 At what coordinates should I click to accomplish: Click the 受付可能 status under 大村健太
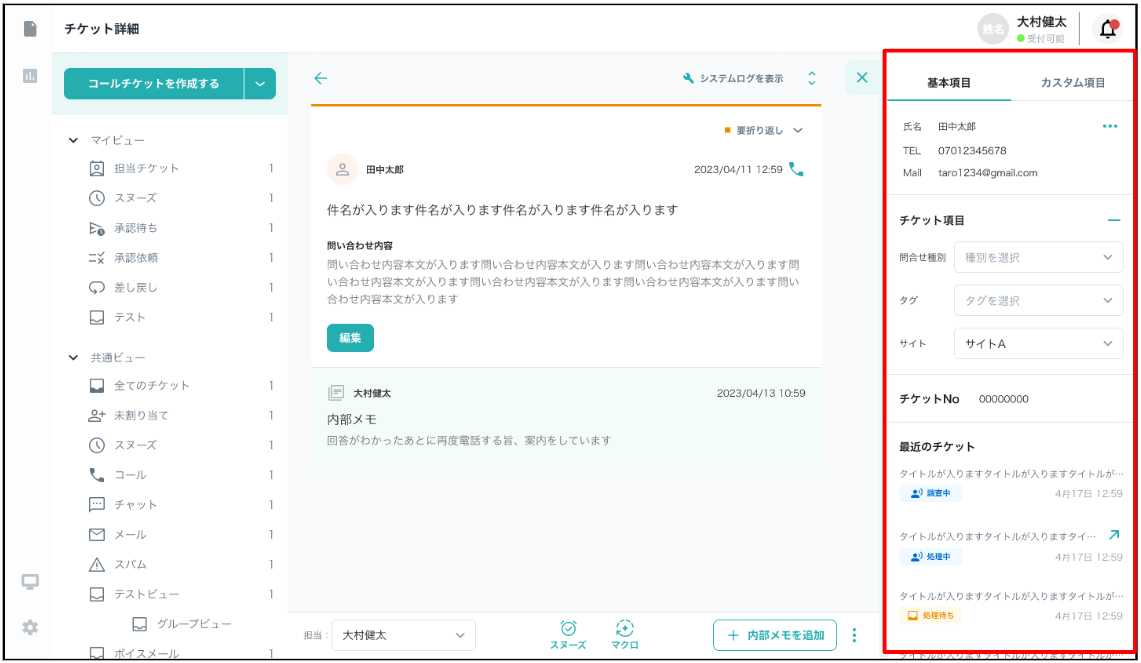click(1041, 39)
